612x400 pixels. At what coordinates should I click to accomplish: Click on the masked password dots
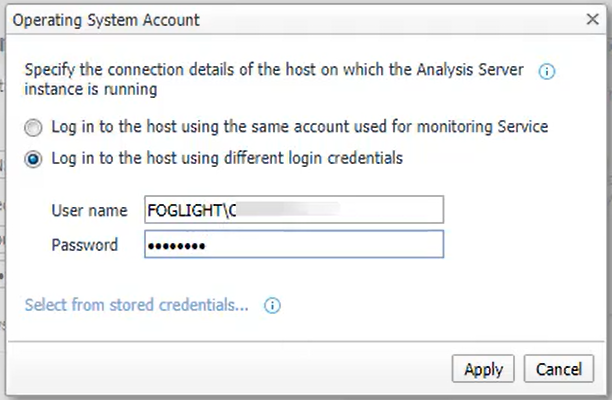[x=176, y=246]
